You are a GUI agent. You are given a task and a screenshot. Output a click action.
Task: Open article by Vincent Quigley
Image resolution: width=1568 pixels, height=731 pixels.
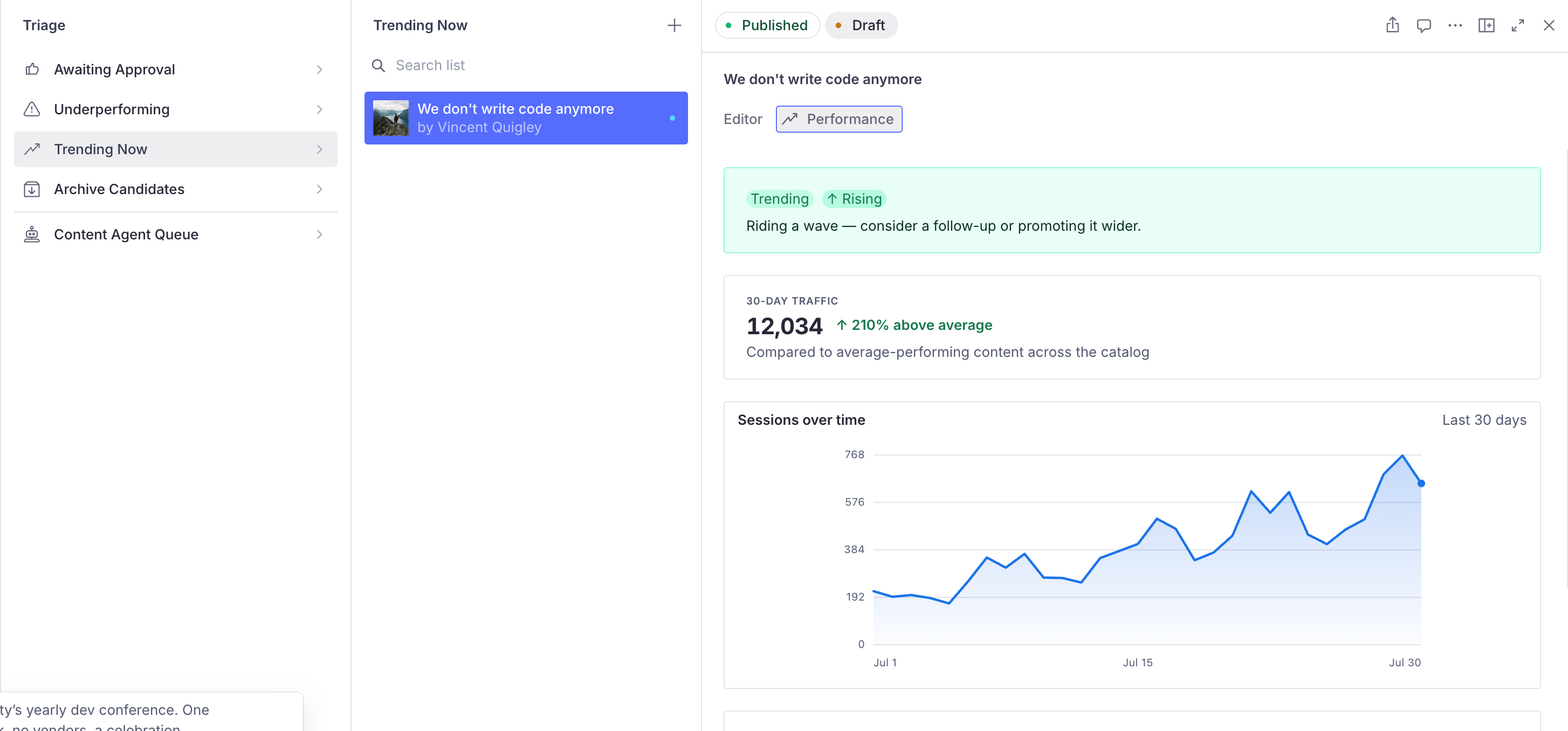(x=525, y=118)
